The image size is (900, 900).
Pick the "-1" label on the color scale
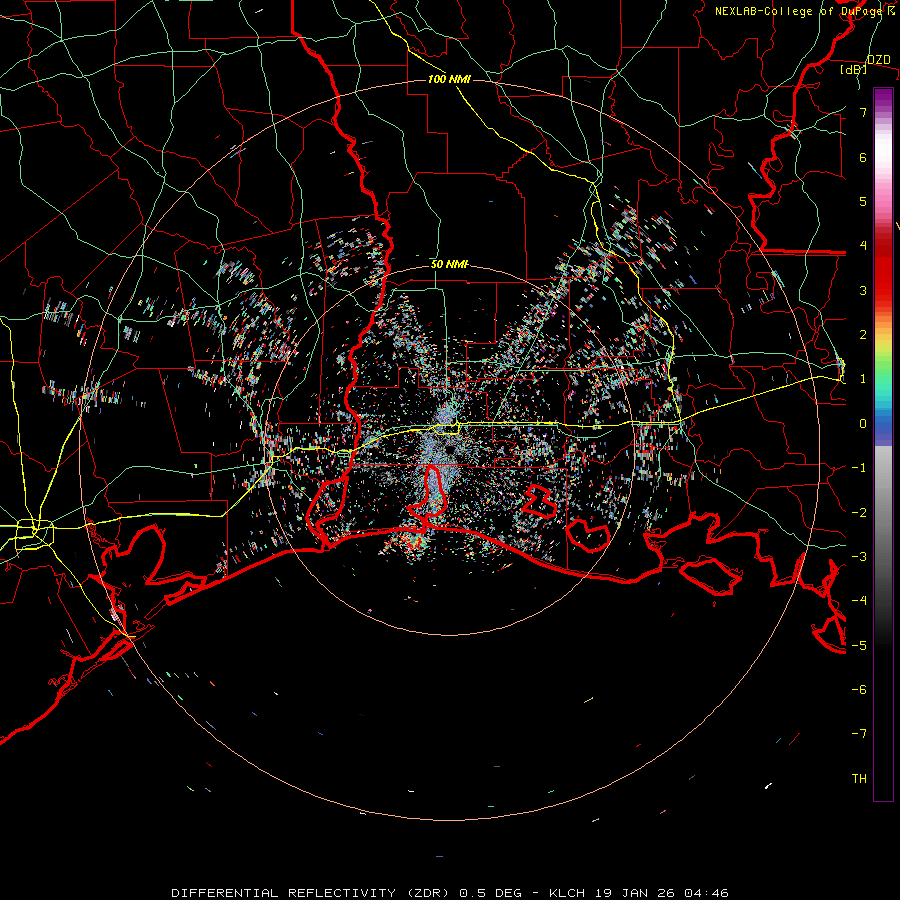tap(859, 468)
